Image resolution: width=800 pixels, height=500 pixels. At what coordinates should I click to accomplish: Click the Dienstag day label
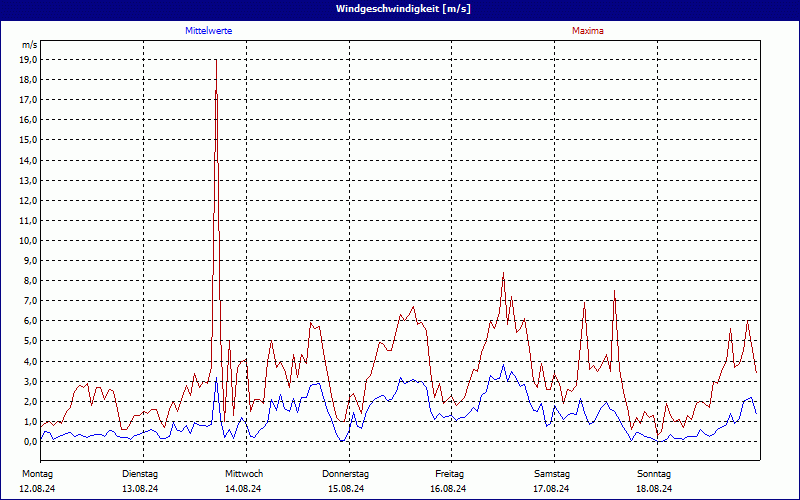(x=140, y=473)
